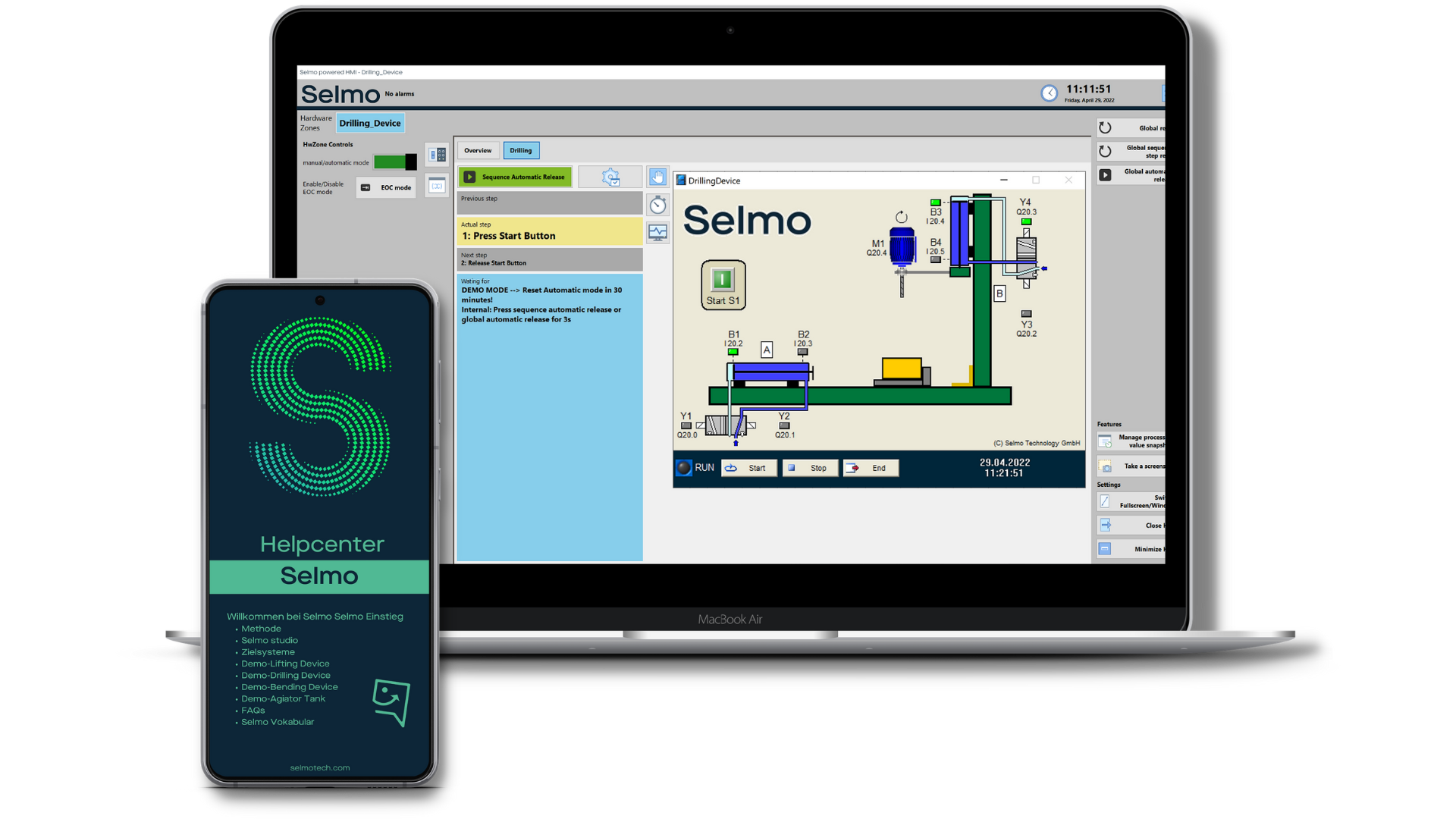
Task: Switch Fullscreen/Window mode setting
Action: 1130,502
